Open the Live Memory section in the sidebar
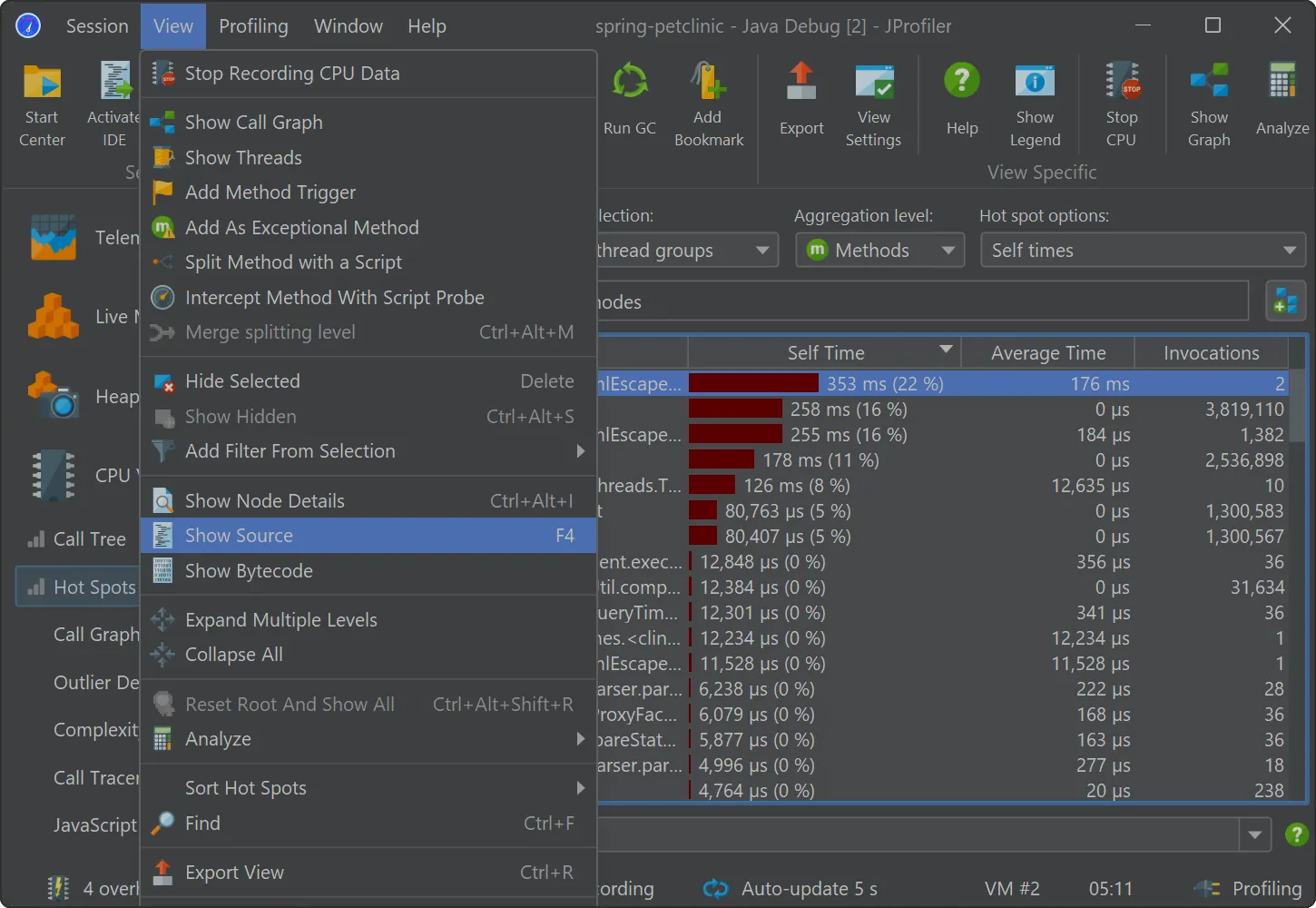Screen dimensions: 1316x908 coord(77,317)
